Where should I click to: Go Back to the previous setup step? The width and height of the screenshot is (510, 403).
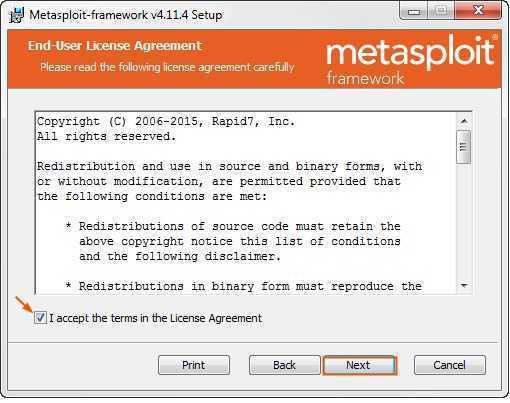pos(284,365)
